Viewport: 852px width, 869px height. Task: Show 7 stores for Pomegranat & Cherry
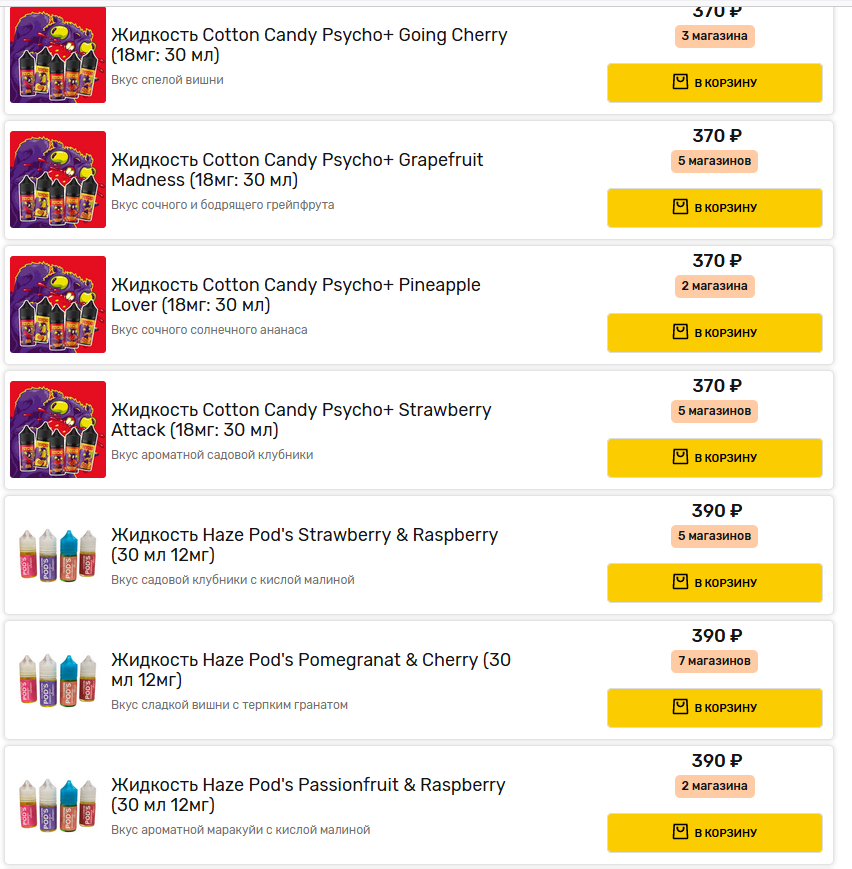coord(714,661)
